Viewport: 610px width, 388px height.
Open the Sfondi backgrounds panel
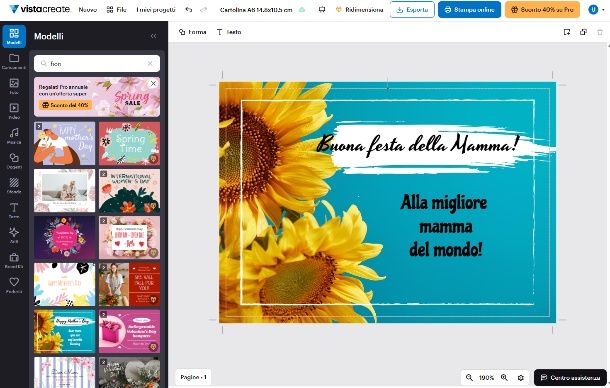tap(14, 185)
